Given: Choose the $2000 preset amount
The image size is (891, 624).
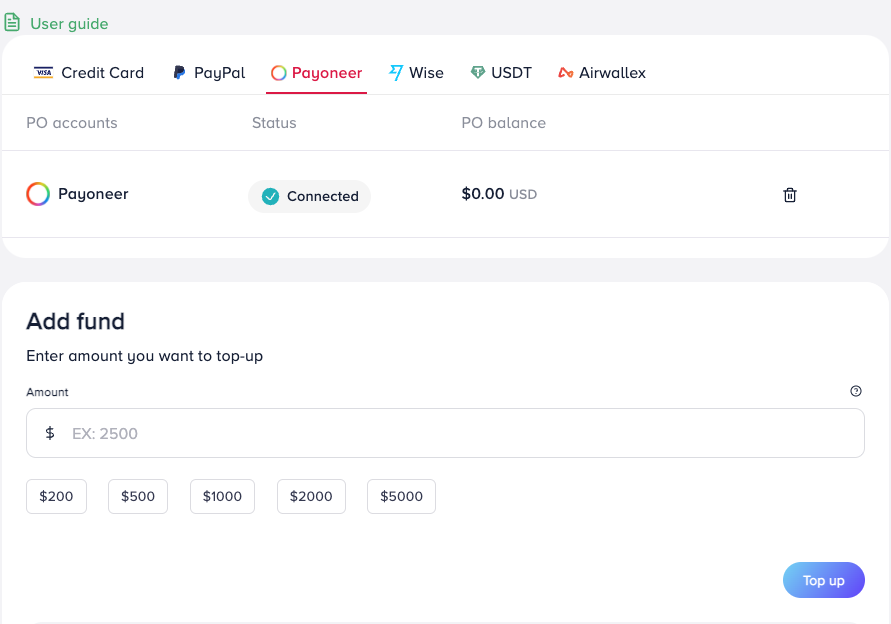Looking at the screenshot, I should click(311, 496).
